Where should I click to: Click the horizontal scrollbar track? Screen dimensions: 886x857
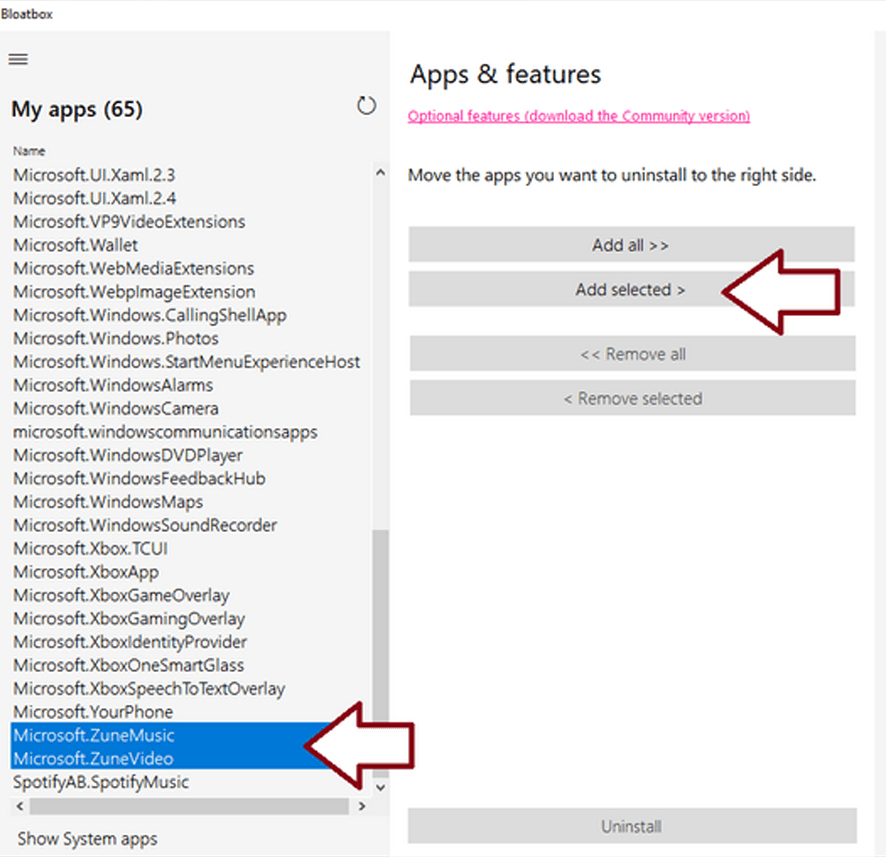pos(189,806)
